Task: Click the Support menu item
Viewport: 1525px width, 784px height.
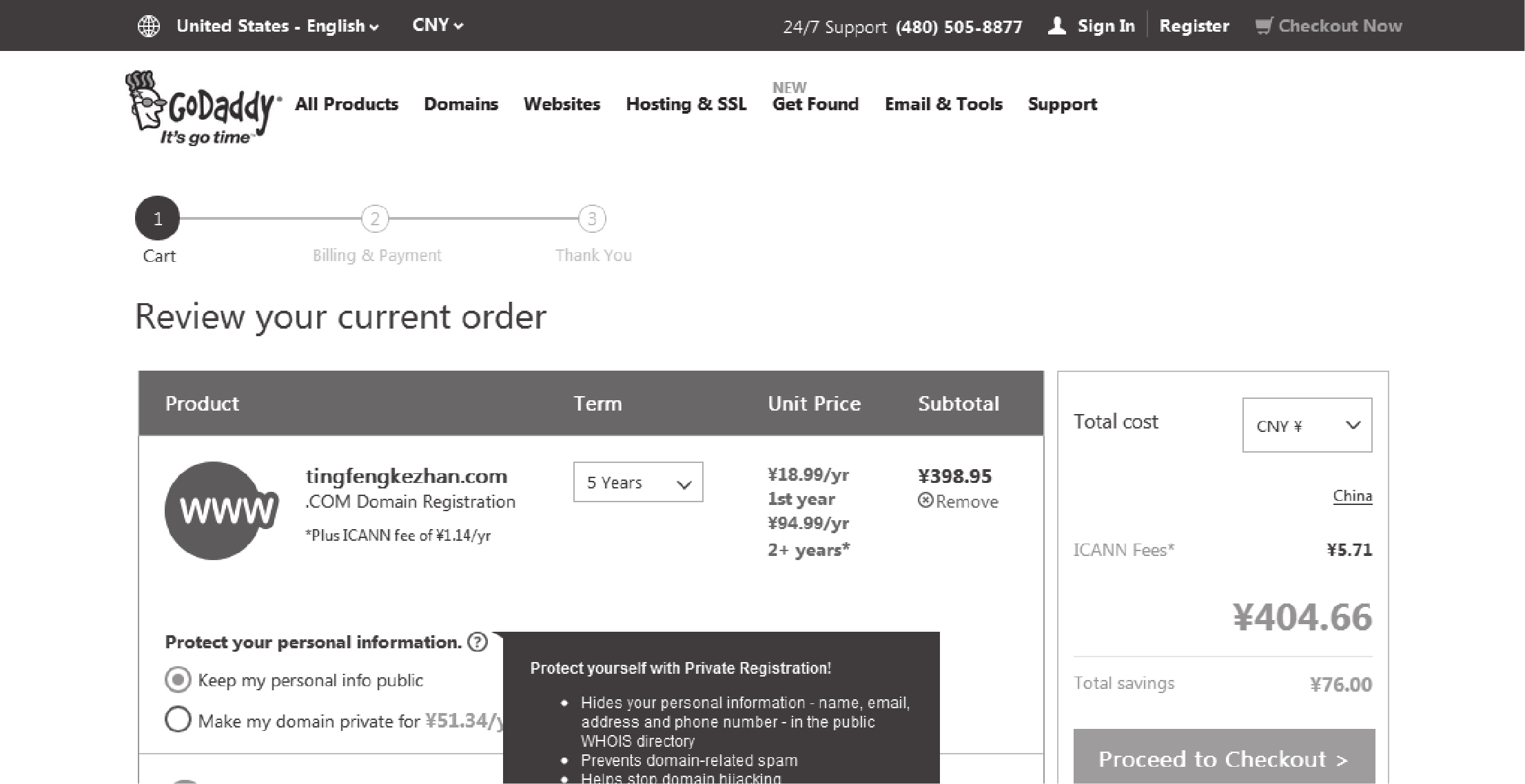Action: [x=1062, y=103]
